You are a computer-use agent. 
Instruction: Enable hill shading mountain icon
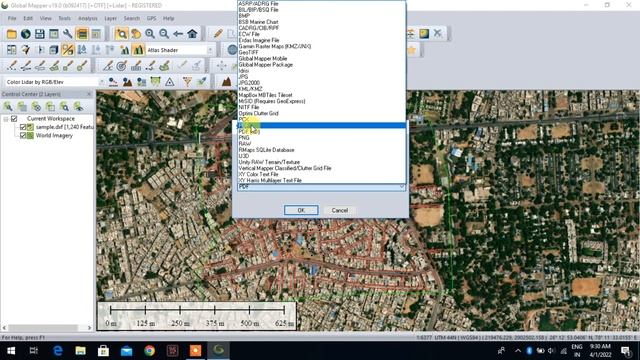(x=138, y=50)
